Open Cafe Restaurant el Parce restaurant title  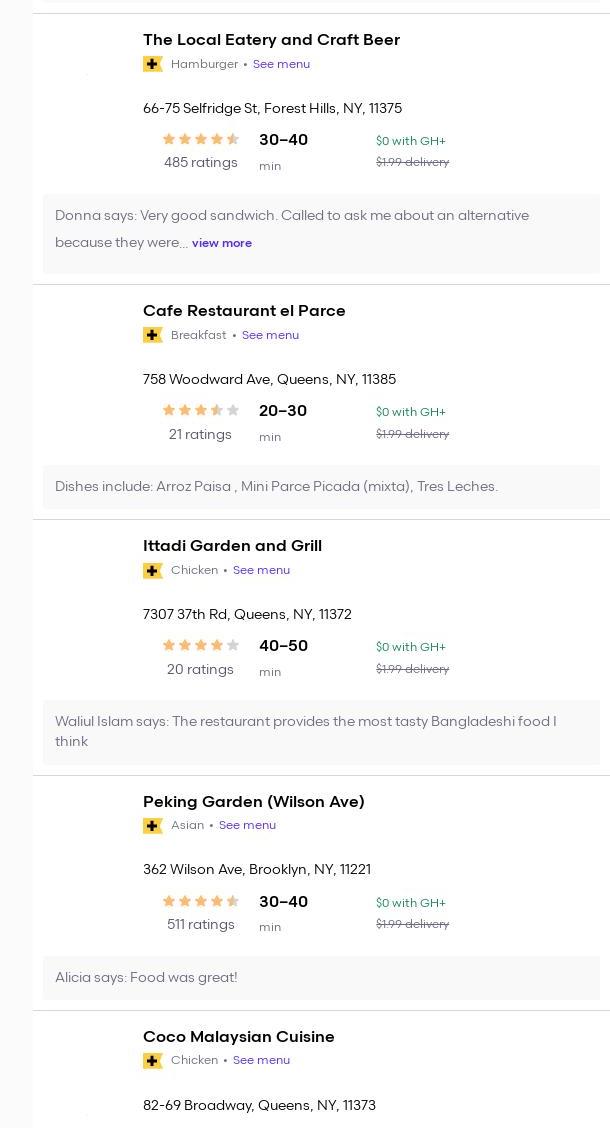coord(244,311)
